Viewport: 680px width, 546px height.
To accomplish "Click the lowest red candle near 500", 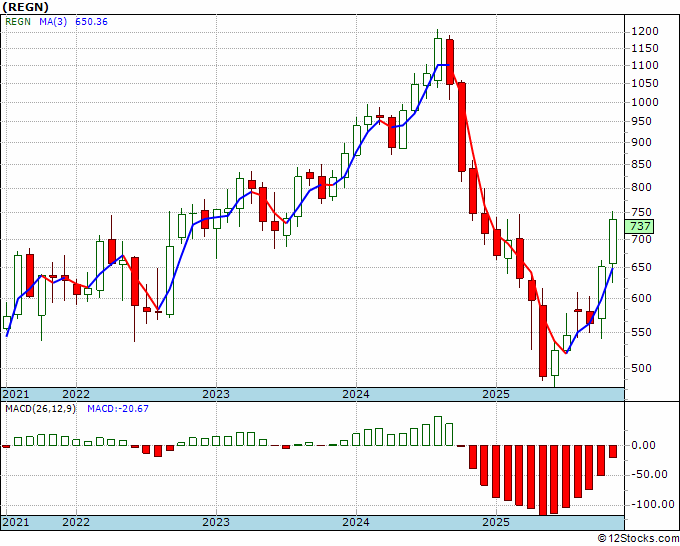I will point(543,341).
